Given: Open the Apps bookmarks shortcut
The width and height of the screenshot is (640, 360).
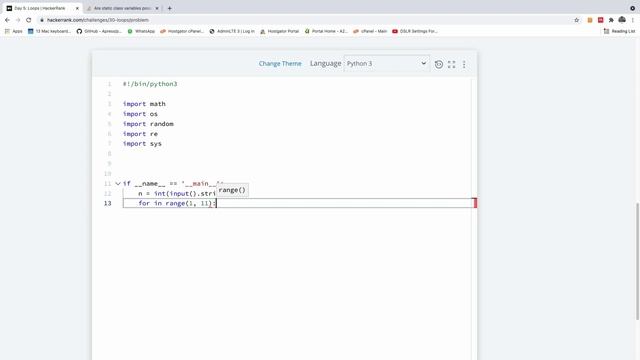Looking at the screenshot, I should 13,31.
